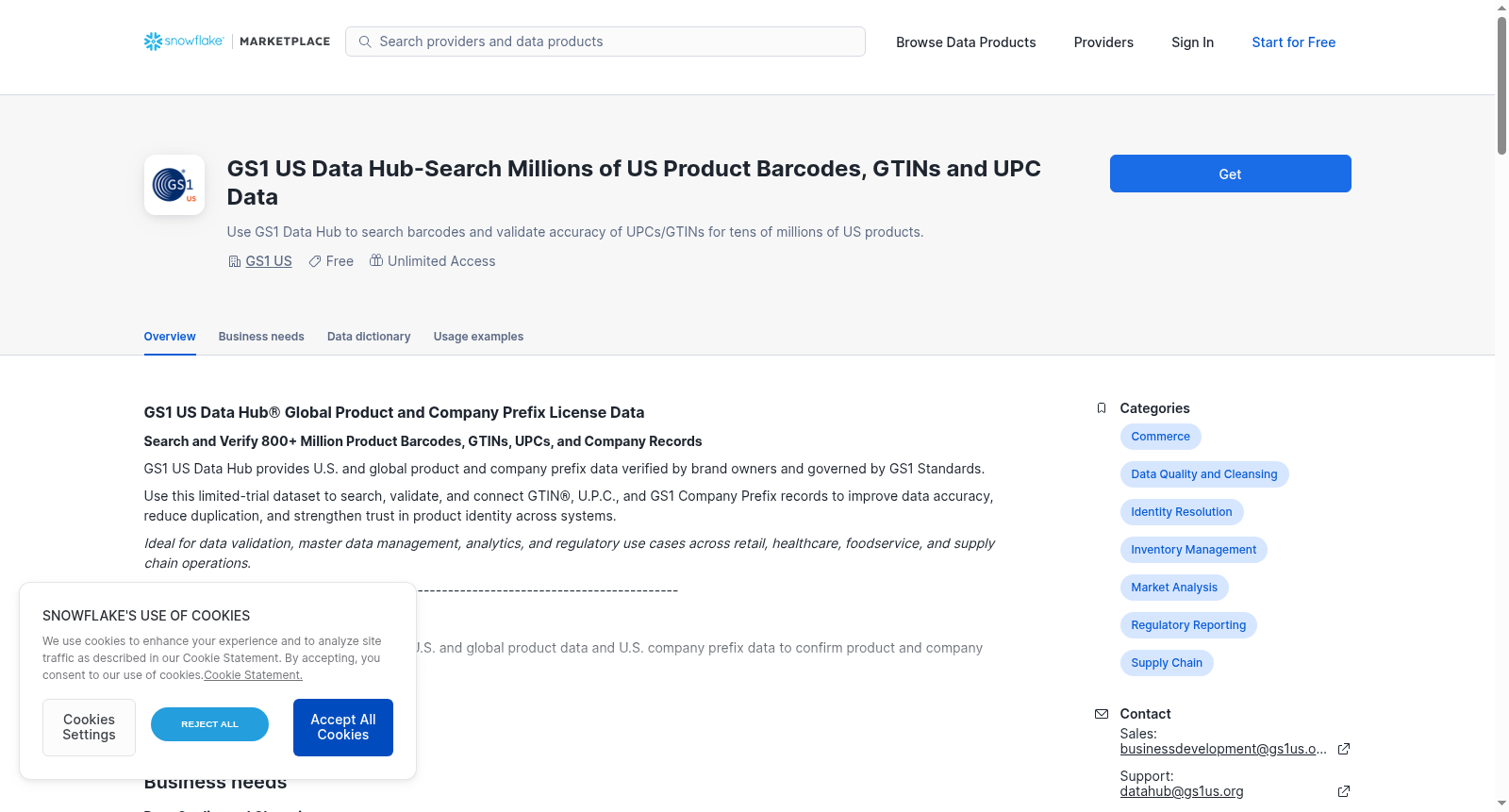Click the 'SNOWFLAKE'S USE OF COOKIES' heading
This screenshot has height=812, width=1509.
click(x=146, y=616)
